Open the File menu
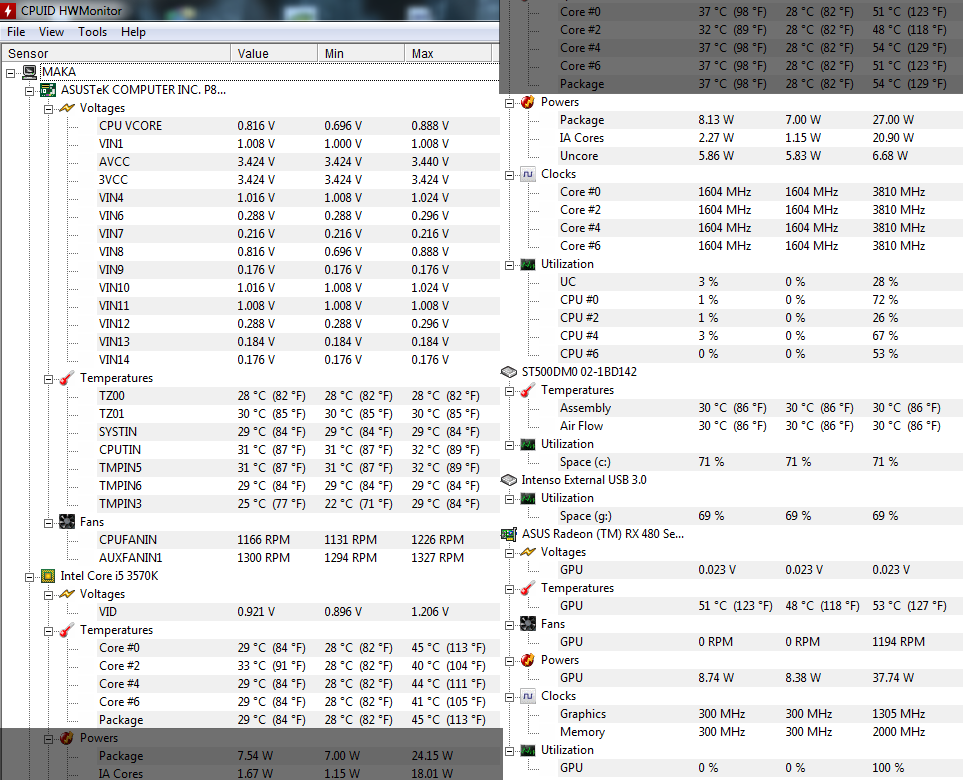 pyautogui.click(x=16, y=32)
